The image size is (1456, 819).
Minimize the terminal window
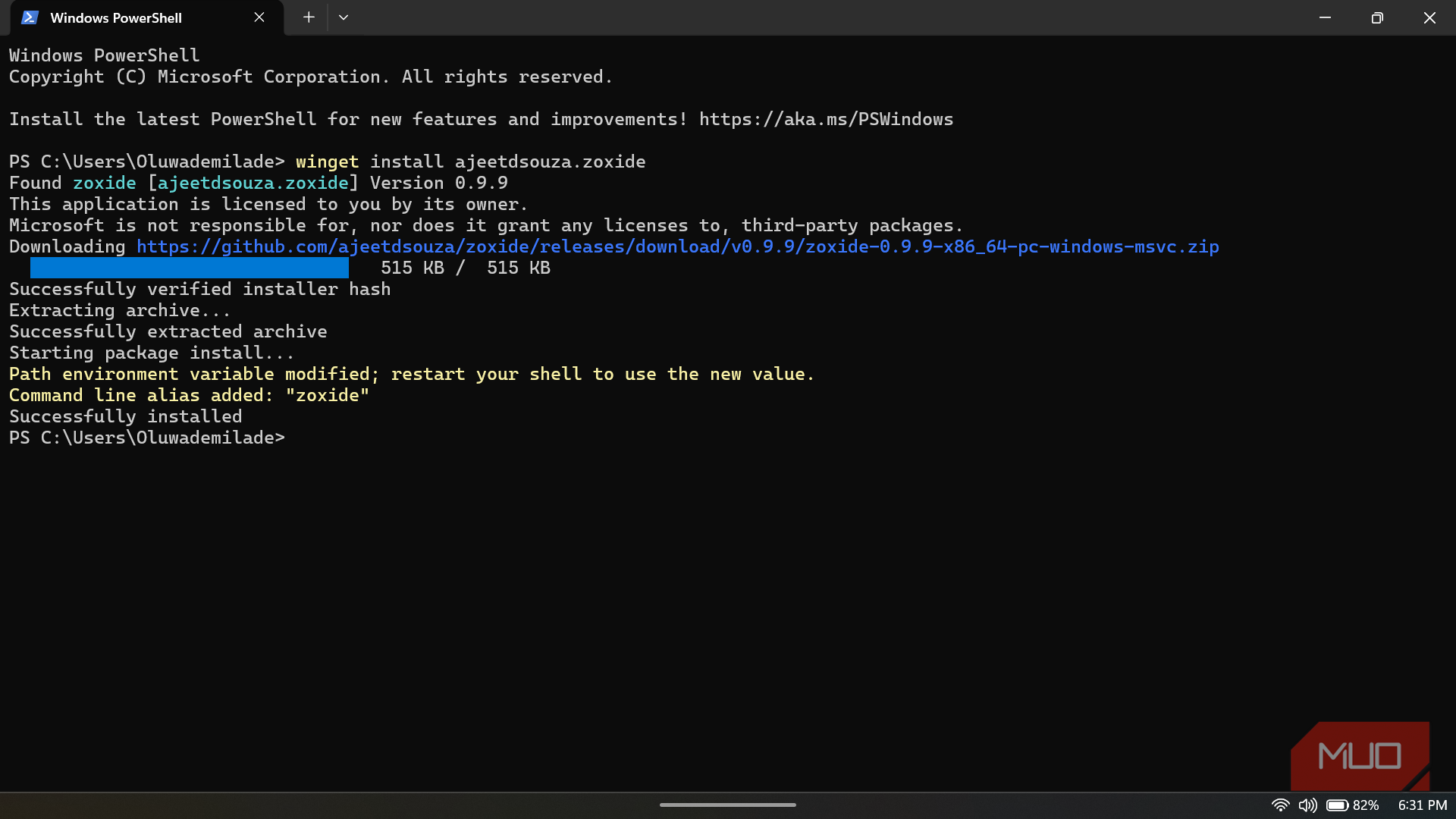(1325, 17)
